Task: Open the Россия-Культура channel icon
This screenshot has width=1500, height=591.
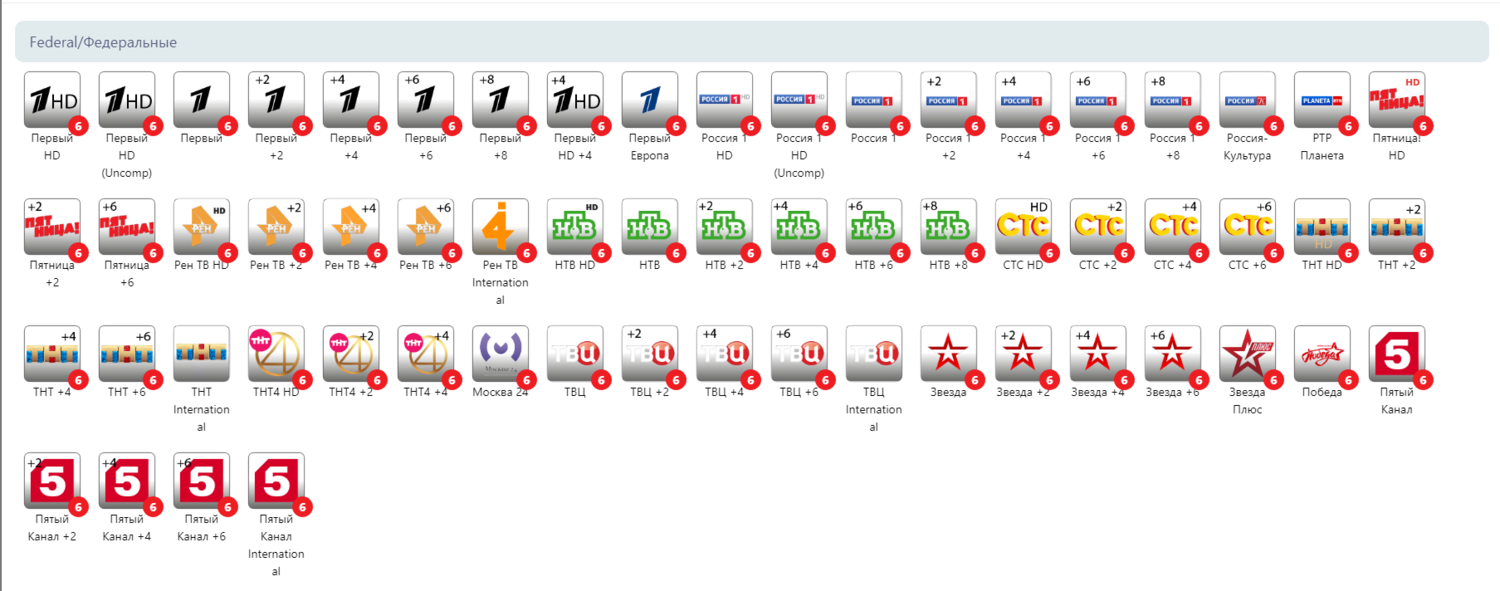Action: [1248, 100]
